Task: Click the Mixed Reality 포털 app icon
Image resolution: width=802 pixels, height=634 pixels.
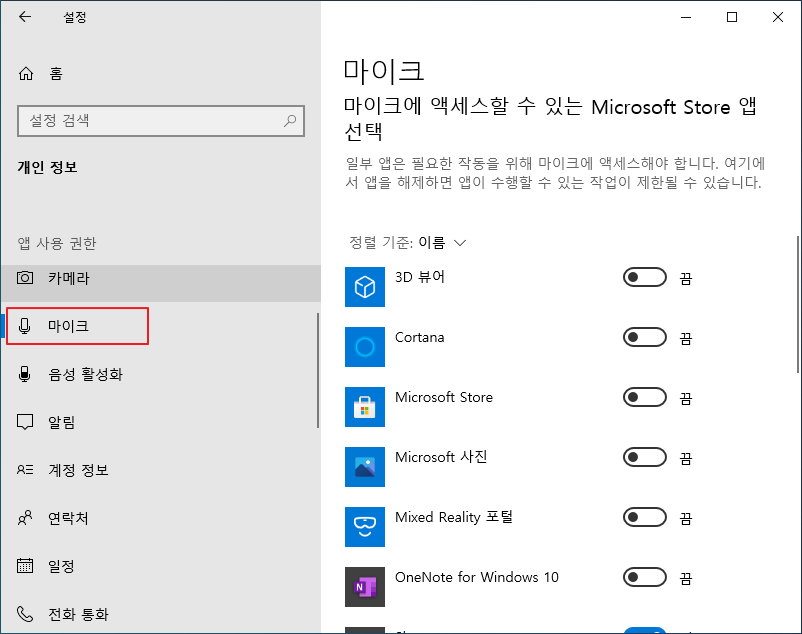Action: tap(365, 527)
